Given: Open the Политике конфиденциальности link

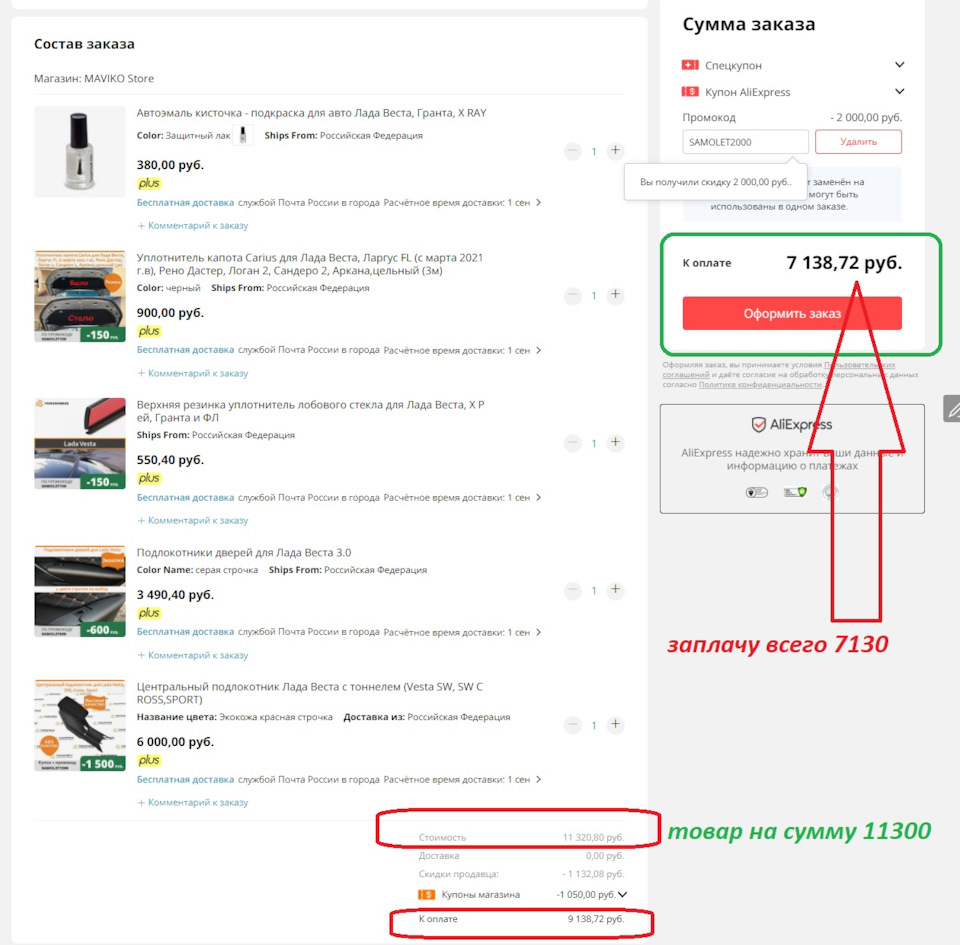Looking at the screenshot, I should point(760,384).
